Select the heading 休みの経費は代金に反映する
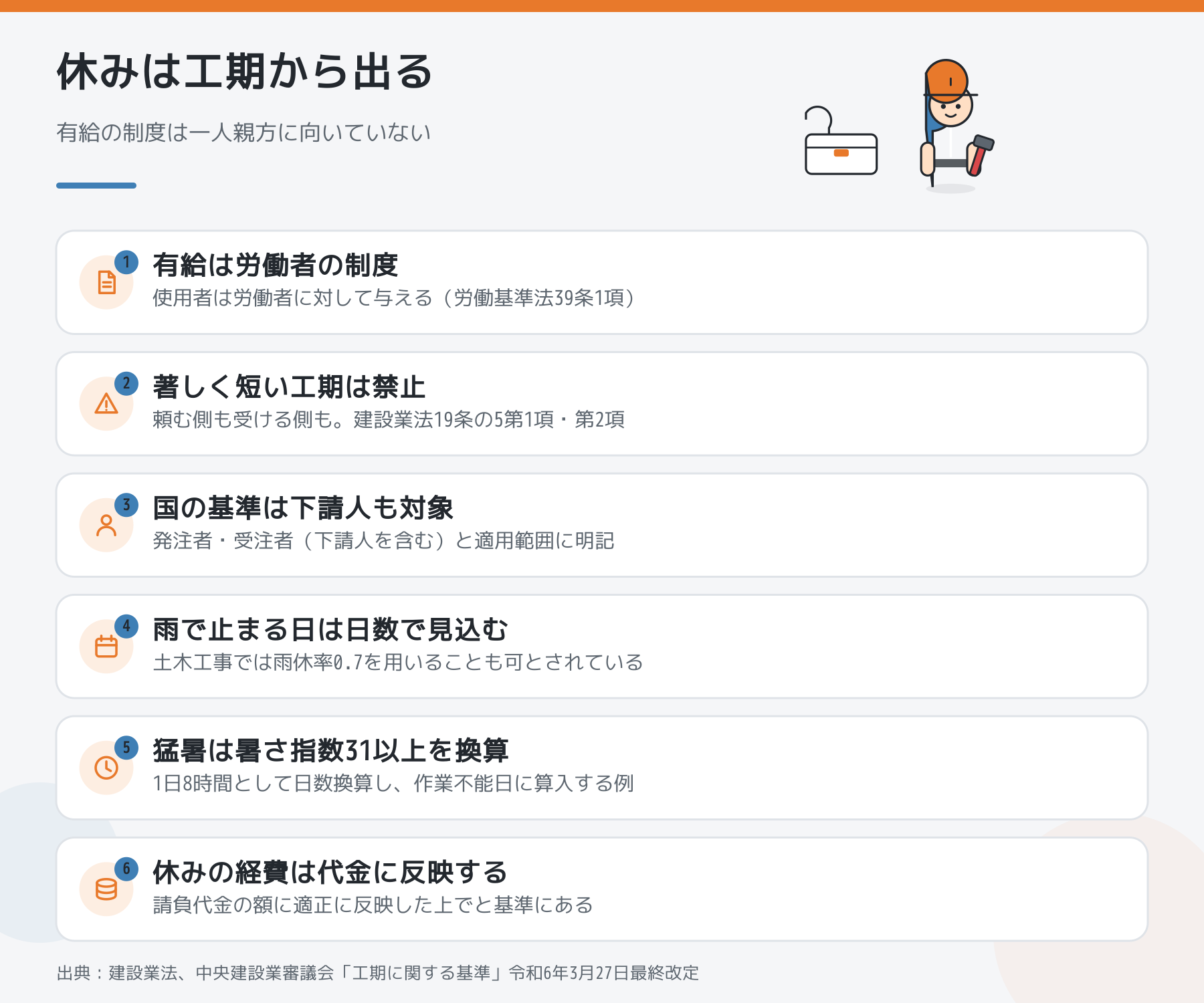This screenshot has height=1003, width=1204. coord(330,873)
